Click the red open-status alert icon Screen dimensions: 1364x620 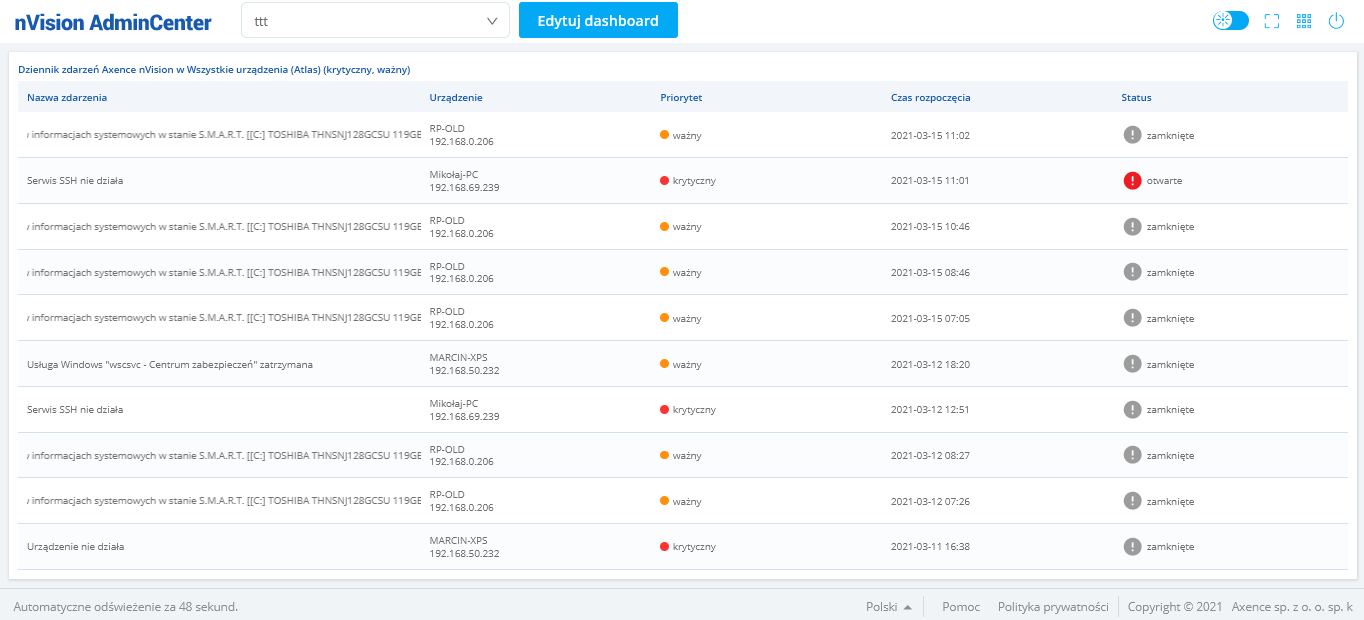pyautogui.click(x=1132, y=181)
